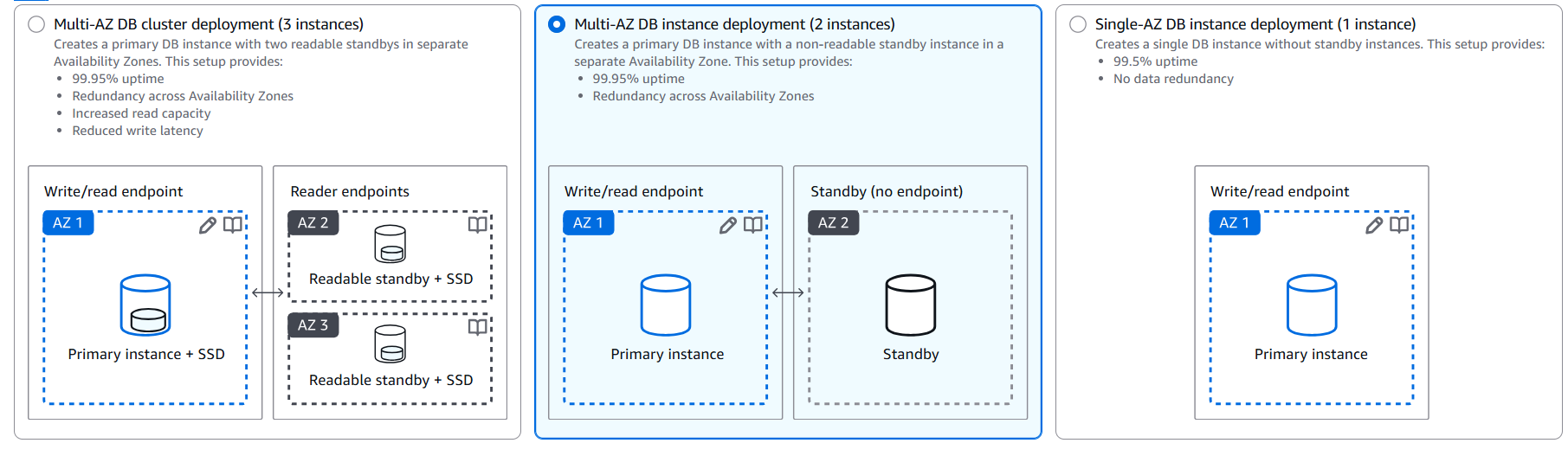1568x456 pixels.
Task: Click '99.95% uptime' bullet in cluster card
Action: point(118,79)
